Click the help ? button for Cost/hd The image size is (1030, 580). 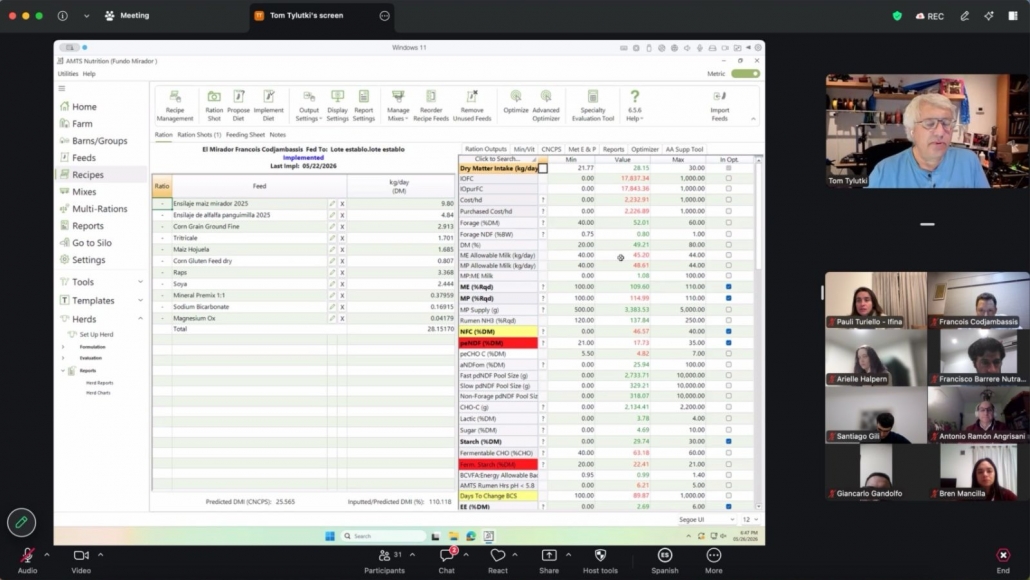click(x=543, y=200)
